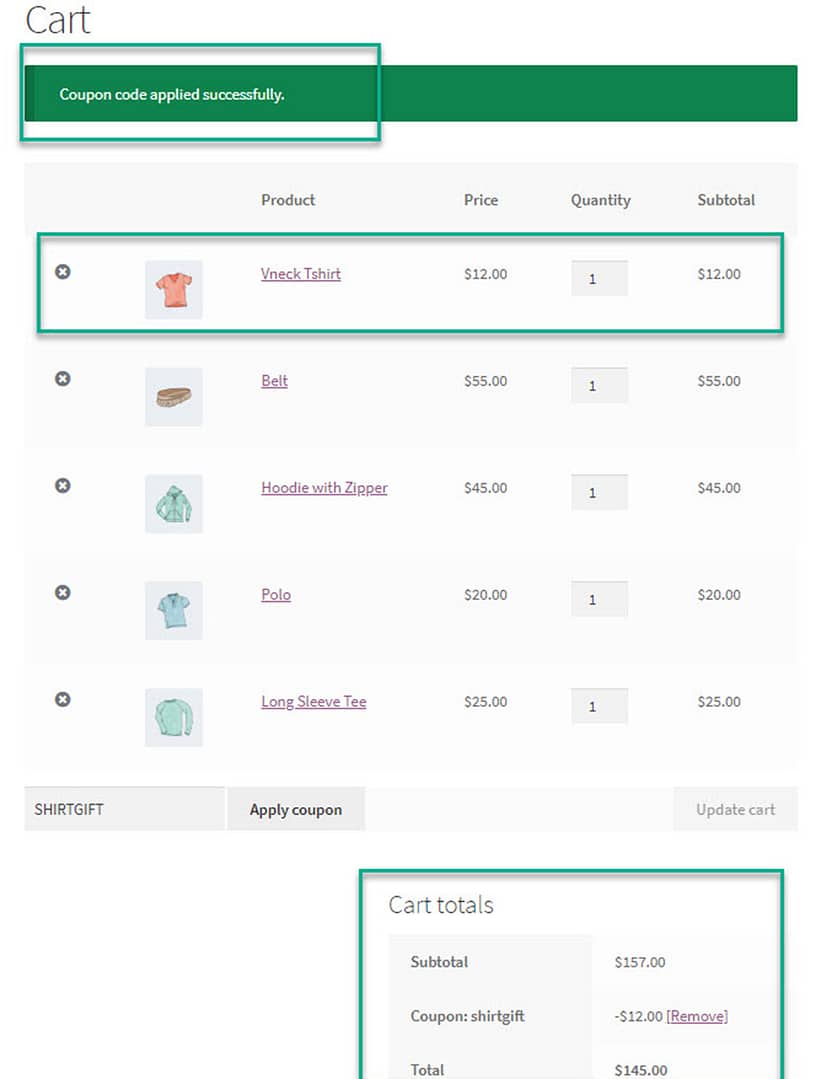Image resolution: width=821 pixels, height=1079 pixels.
Task: Open the Vneck Tshirt product link
Action: pyautogui.click(x=301, y=274)
